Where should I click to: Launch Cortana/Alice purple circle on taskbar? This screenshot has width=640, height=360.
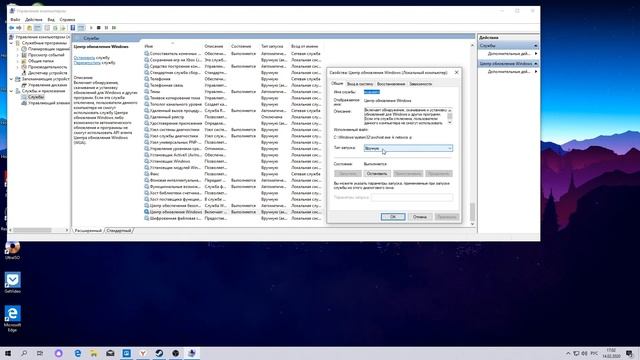click(59, 353)
